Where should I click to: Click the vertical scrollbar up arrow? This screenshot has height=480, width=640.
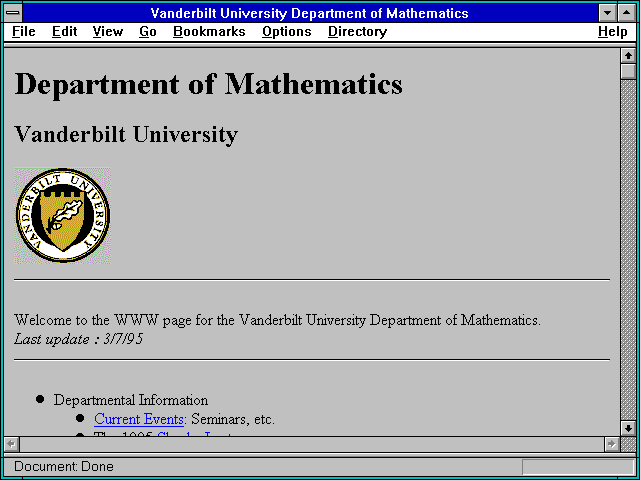point(628,56)
